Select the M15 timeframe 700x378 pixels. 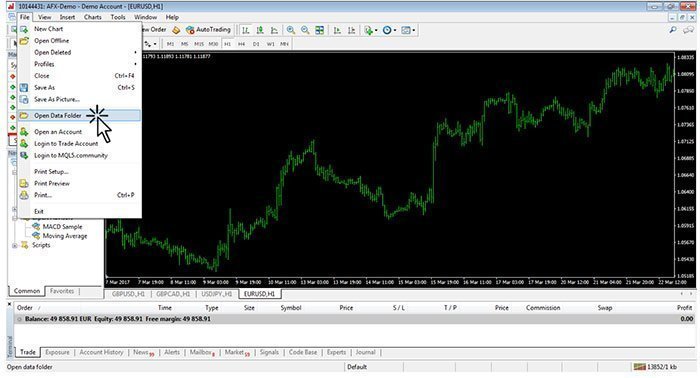coord(199,44)
